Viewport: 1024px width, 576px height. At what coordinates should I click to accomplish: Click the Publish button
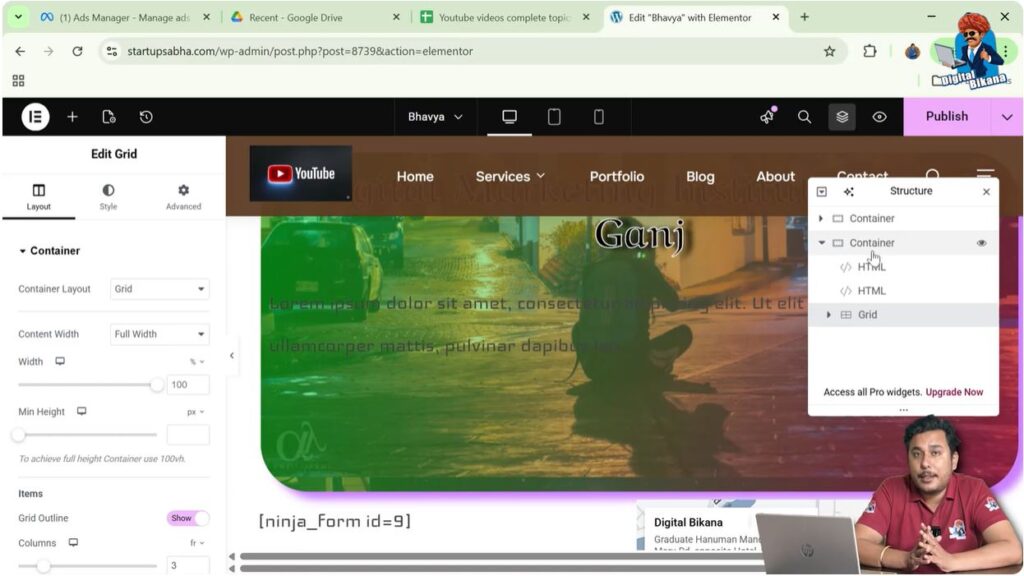point(946,116)
